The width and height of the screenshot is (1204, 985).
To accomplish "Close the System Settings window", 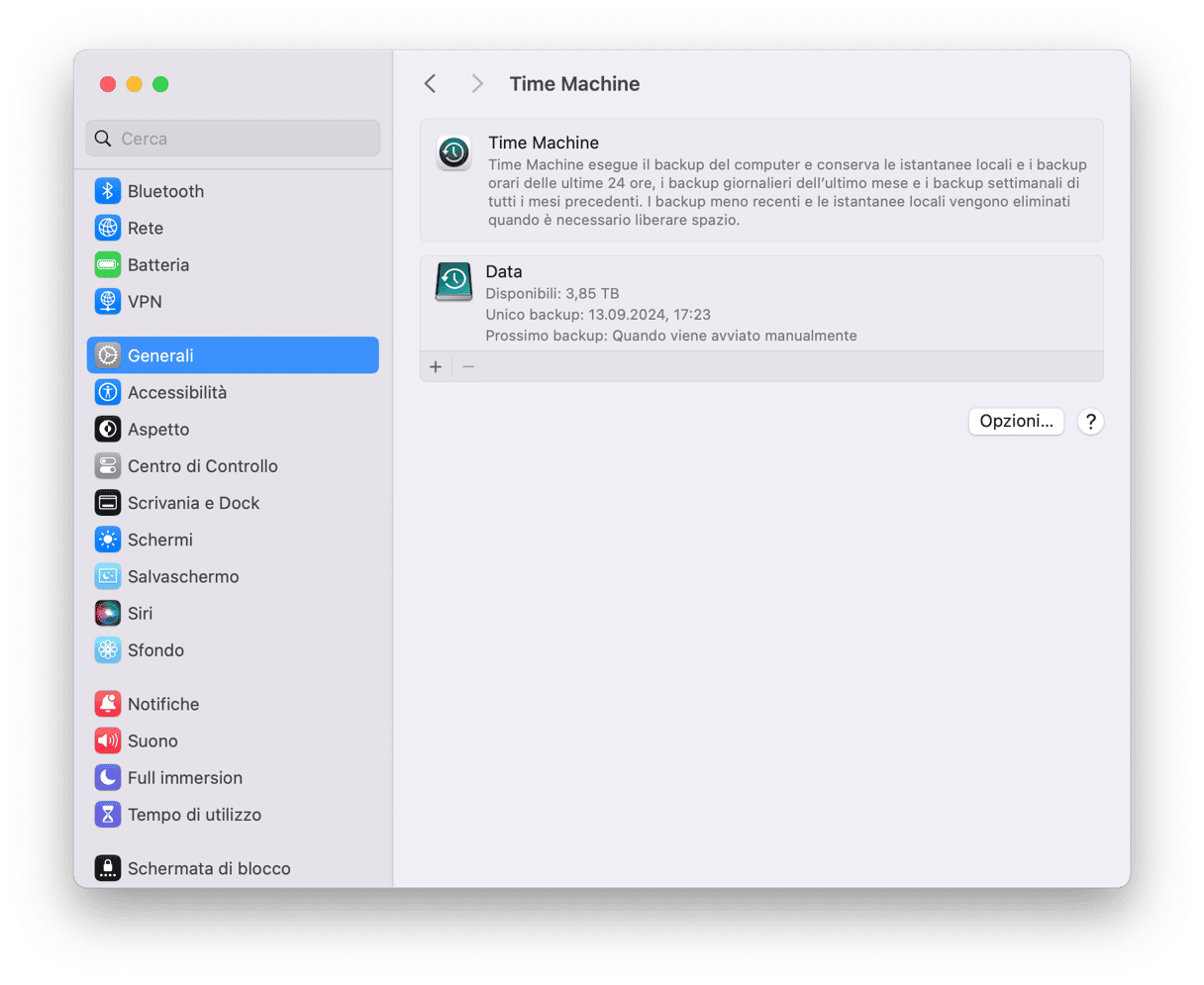I will click(108, 84).
